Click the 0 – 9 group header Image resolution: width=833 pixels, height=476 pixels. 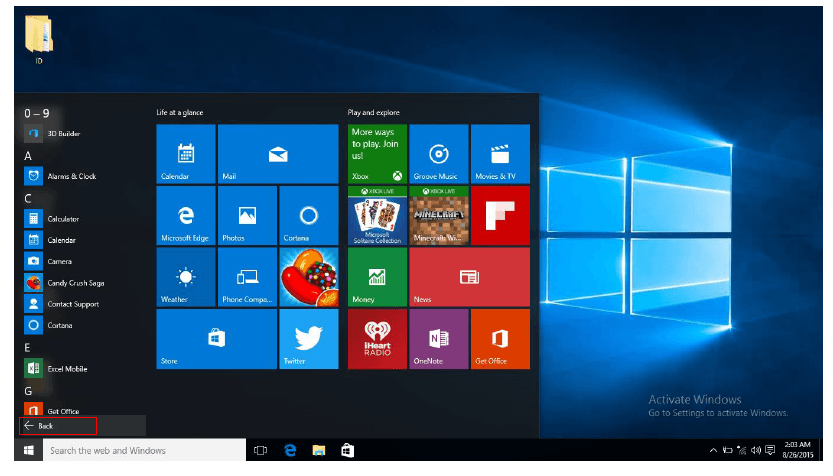tap(37, 113)
